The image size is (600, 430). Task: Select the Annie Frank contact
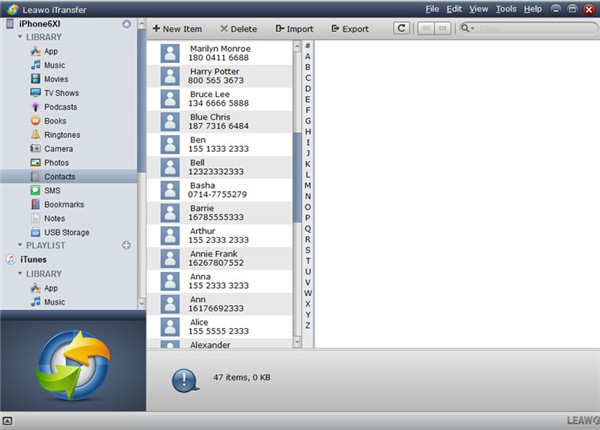click(220, 258)
